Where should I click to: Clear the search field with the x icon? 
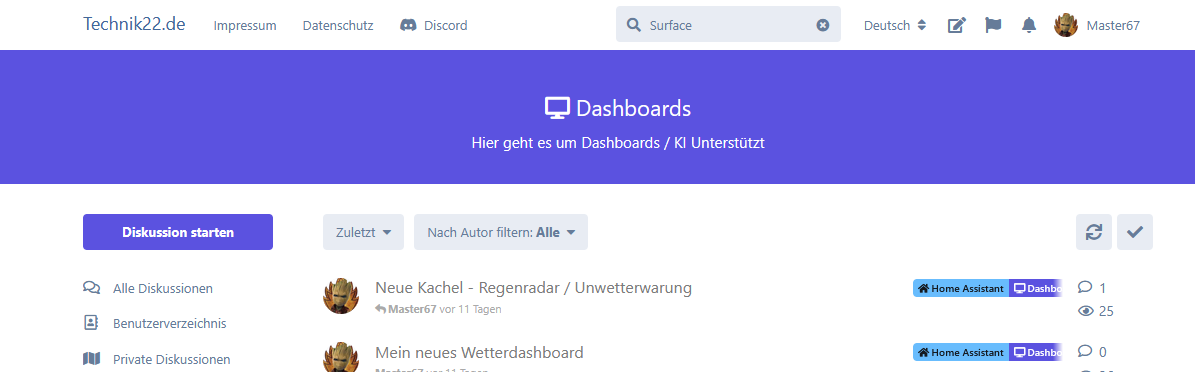pos(822,25)
